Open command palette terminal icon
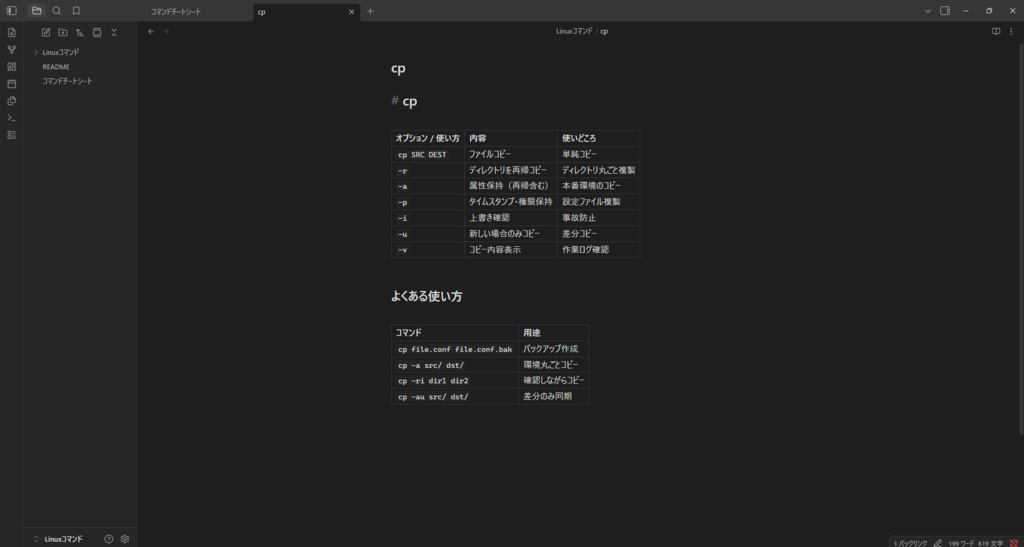The width and height of the screenshot is (1024, 547). [12, 118]
